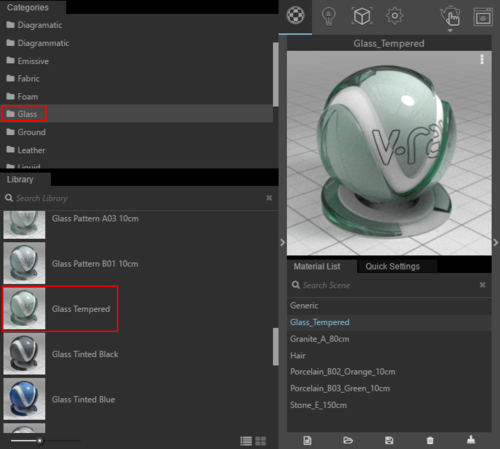
Task: Expand the render teapot dropdown arrow
Action: [x=450, y=30]
